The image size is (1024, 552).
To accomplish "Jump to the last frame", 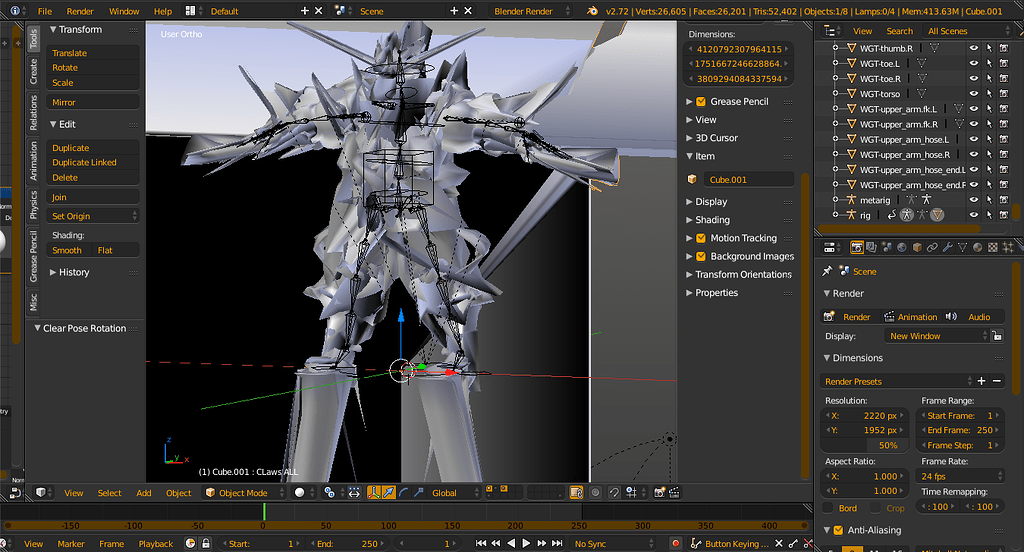I will point(557,544).
